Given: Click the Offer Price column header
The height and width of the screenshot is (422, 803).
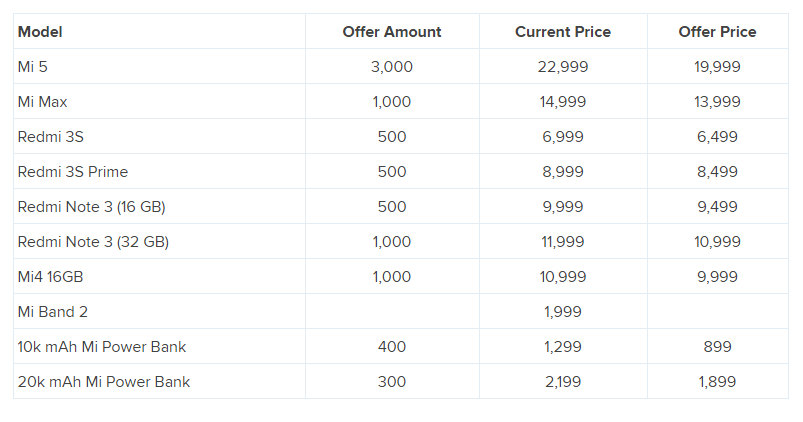Looking at the screenshot, I should click(717, 32).
